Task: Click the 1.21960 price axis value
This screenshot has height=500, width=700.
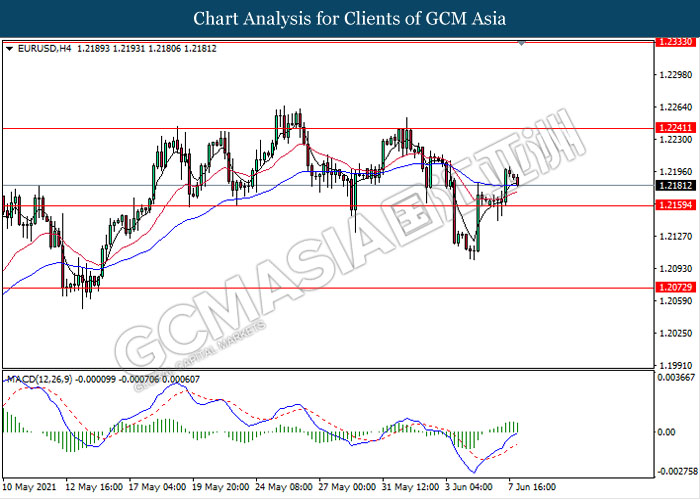Action: pyautogui.click(x=675, y=171)
